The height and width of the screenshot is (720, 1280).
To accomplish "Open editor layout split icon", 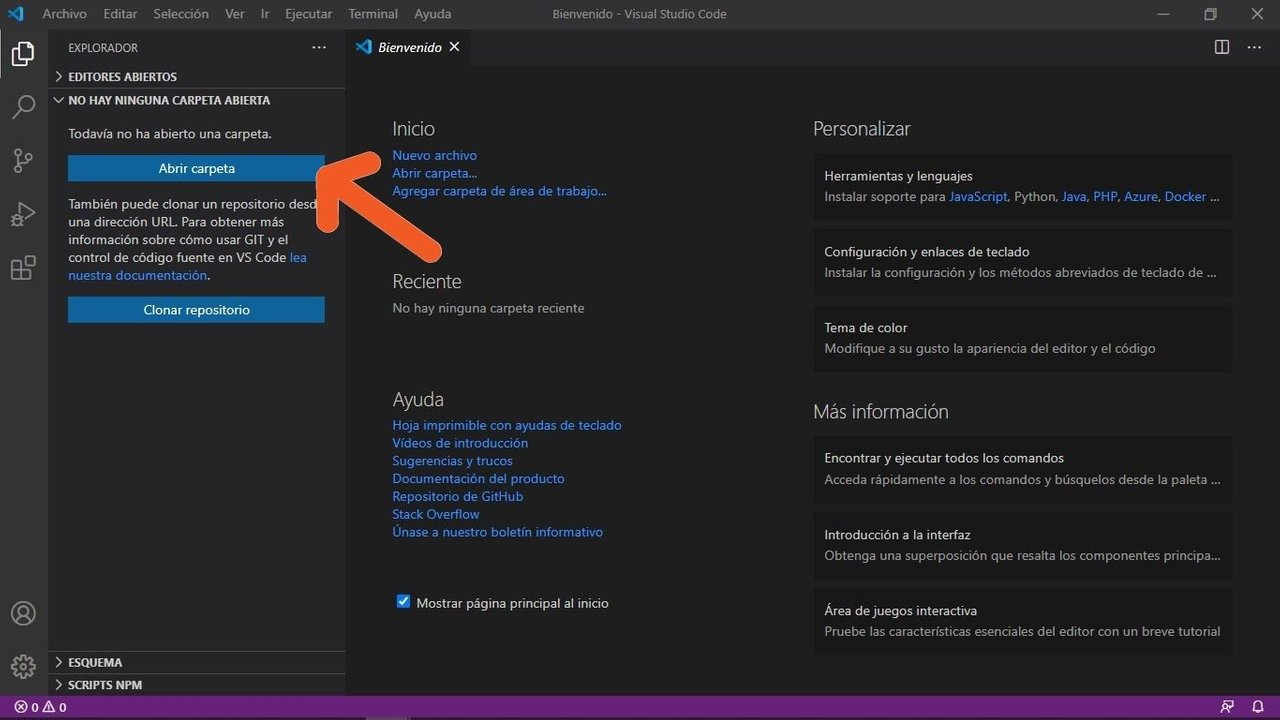I will pyautogui.click(x=1221, y=46).
